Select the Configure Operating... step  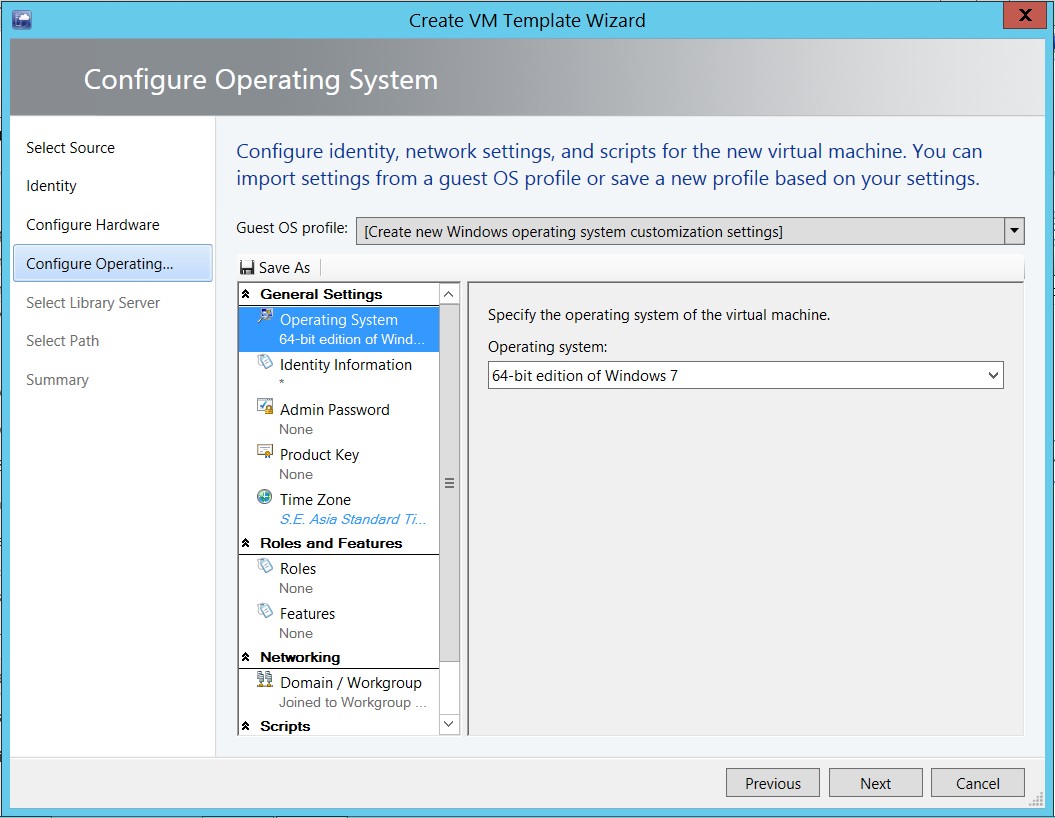click(x=112, y=263)
